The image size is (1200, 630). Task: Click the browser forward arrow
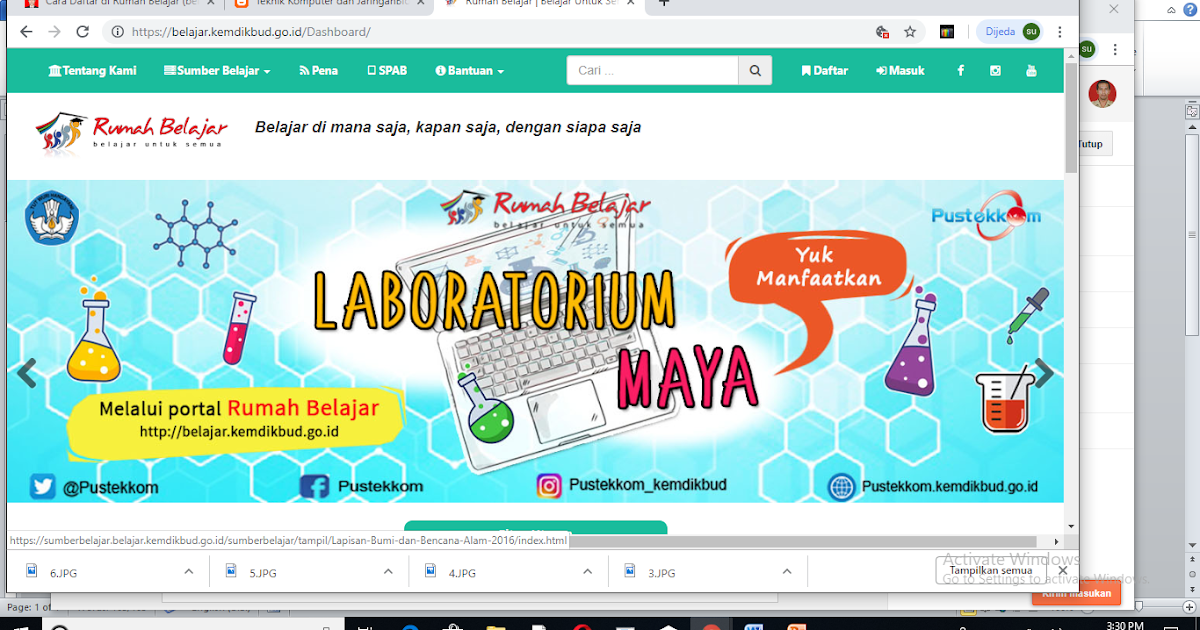tap(54, 32)
